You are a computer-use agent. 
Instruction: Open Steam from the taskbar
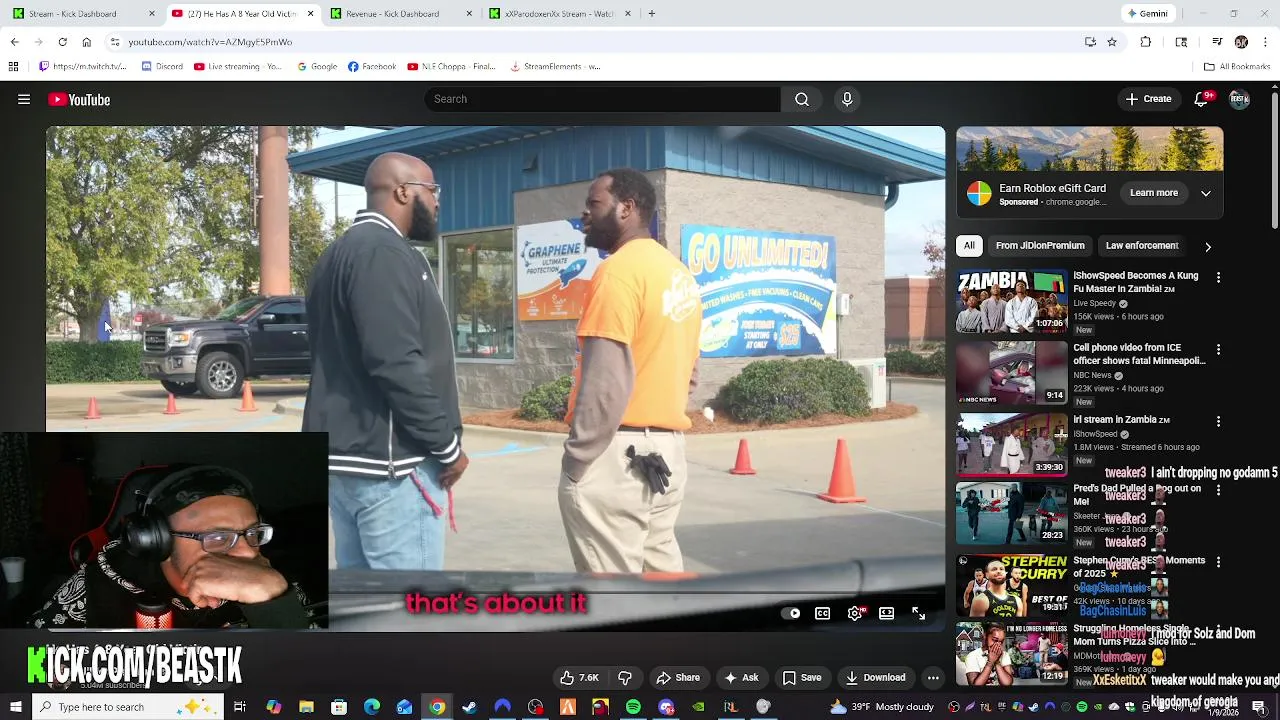tap(469, 707)
